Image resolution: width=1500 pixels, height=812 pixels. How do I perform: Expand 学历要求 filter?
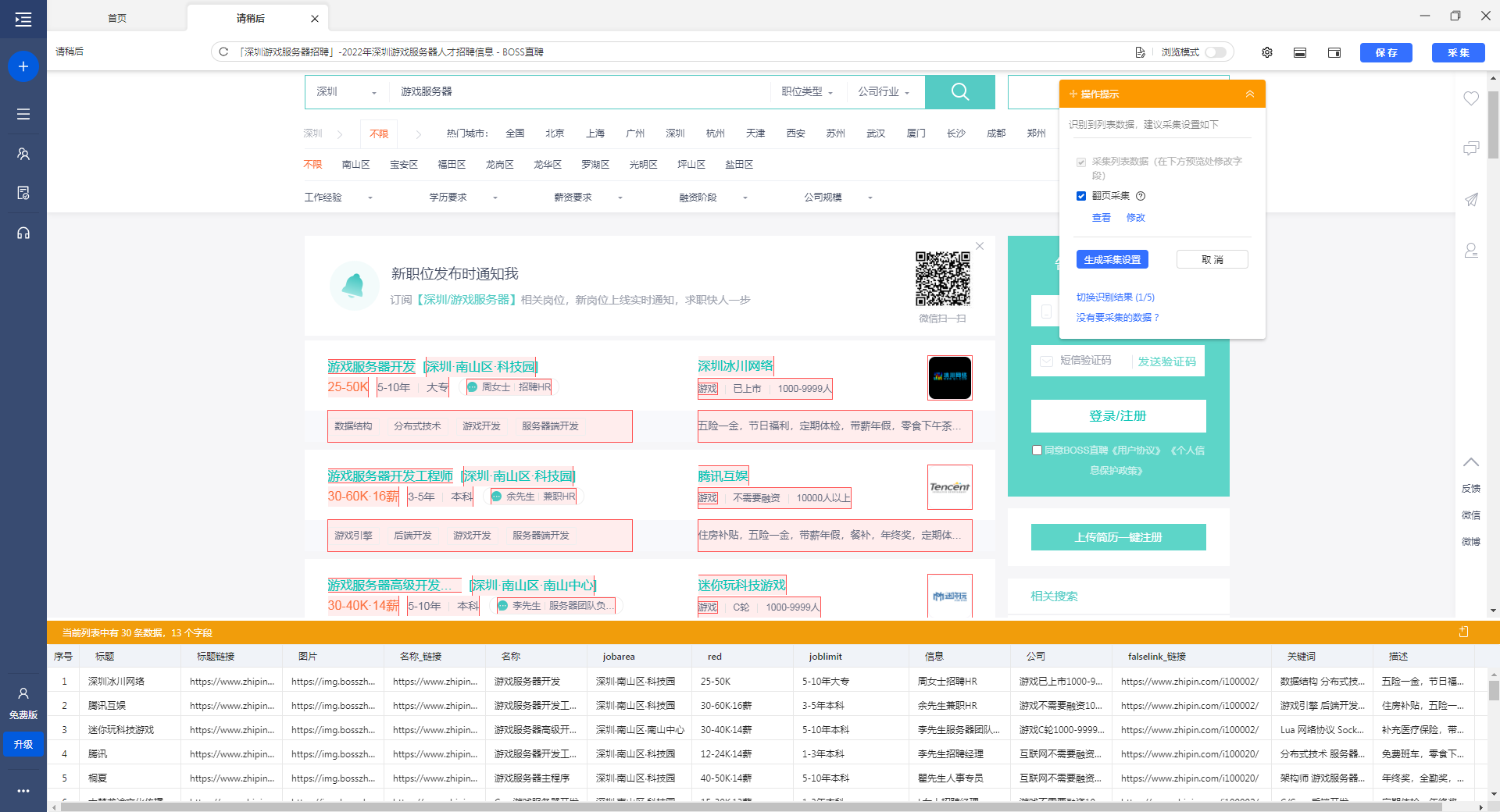(463, 198)
